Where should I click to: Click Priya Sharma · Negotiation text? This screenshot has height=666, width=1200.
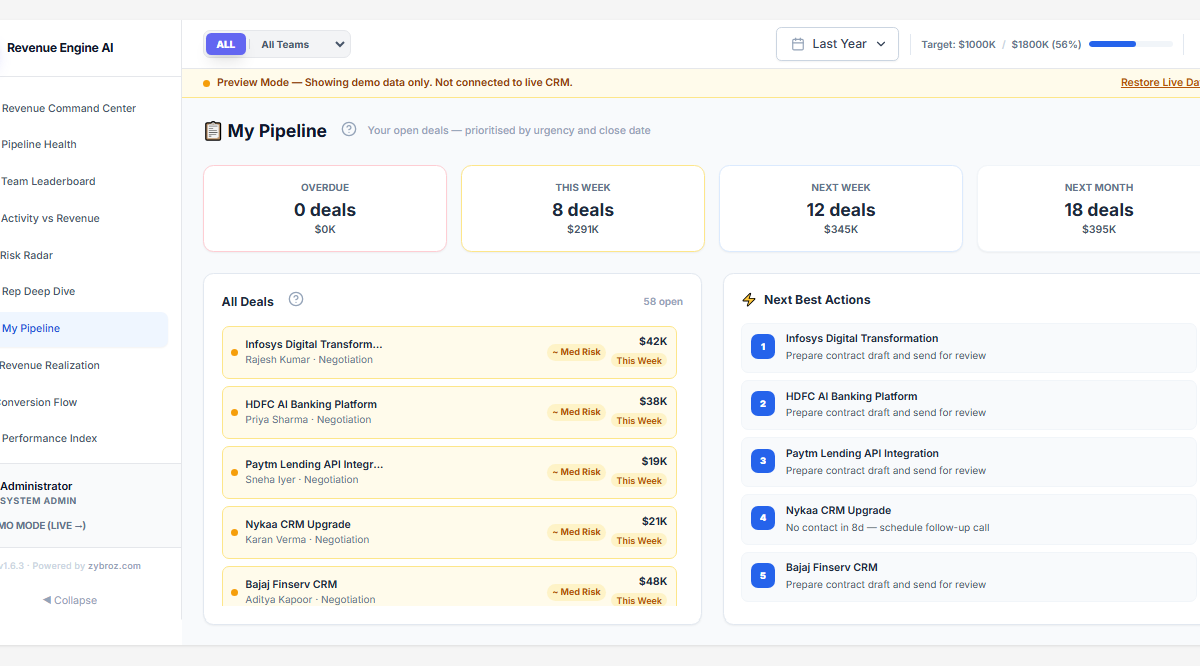pyautogui.click(x=308, y=419)
